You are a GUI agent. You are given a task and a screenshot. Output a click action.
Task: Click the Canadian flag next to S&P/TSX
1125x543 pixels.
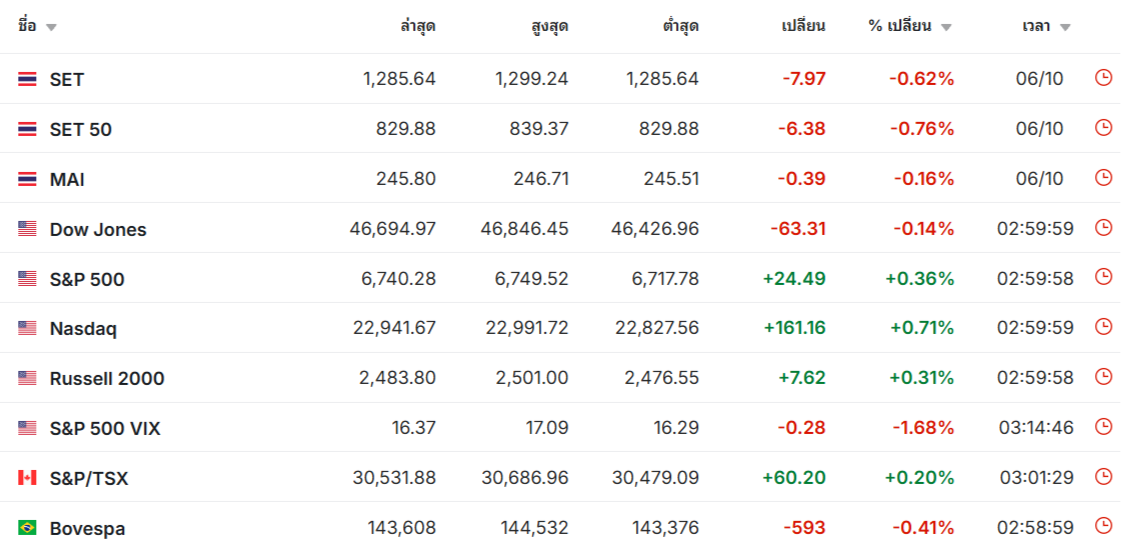click(x=27, y=478)
